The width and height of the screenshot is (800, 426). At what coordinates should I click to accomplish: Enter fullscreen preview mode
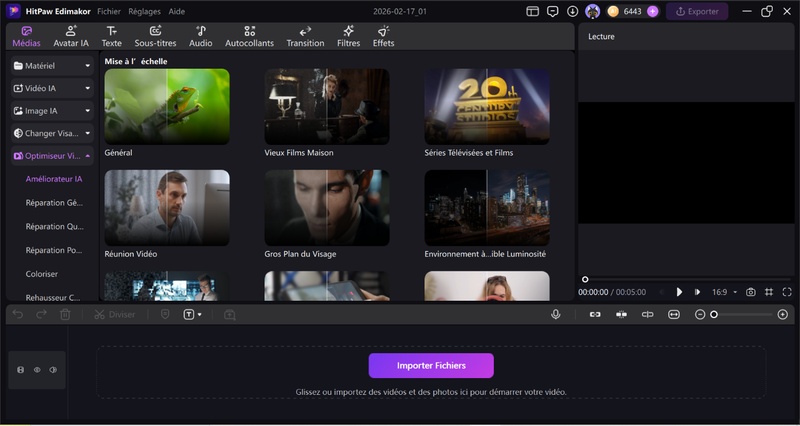point(787,292)
